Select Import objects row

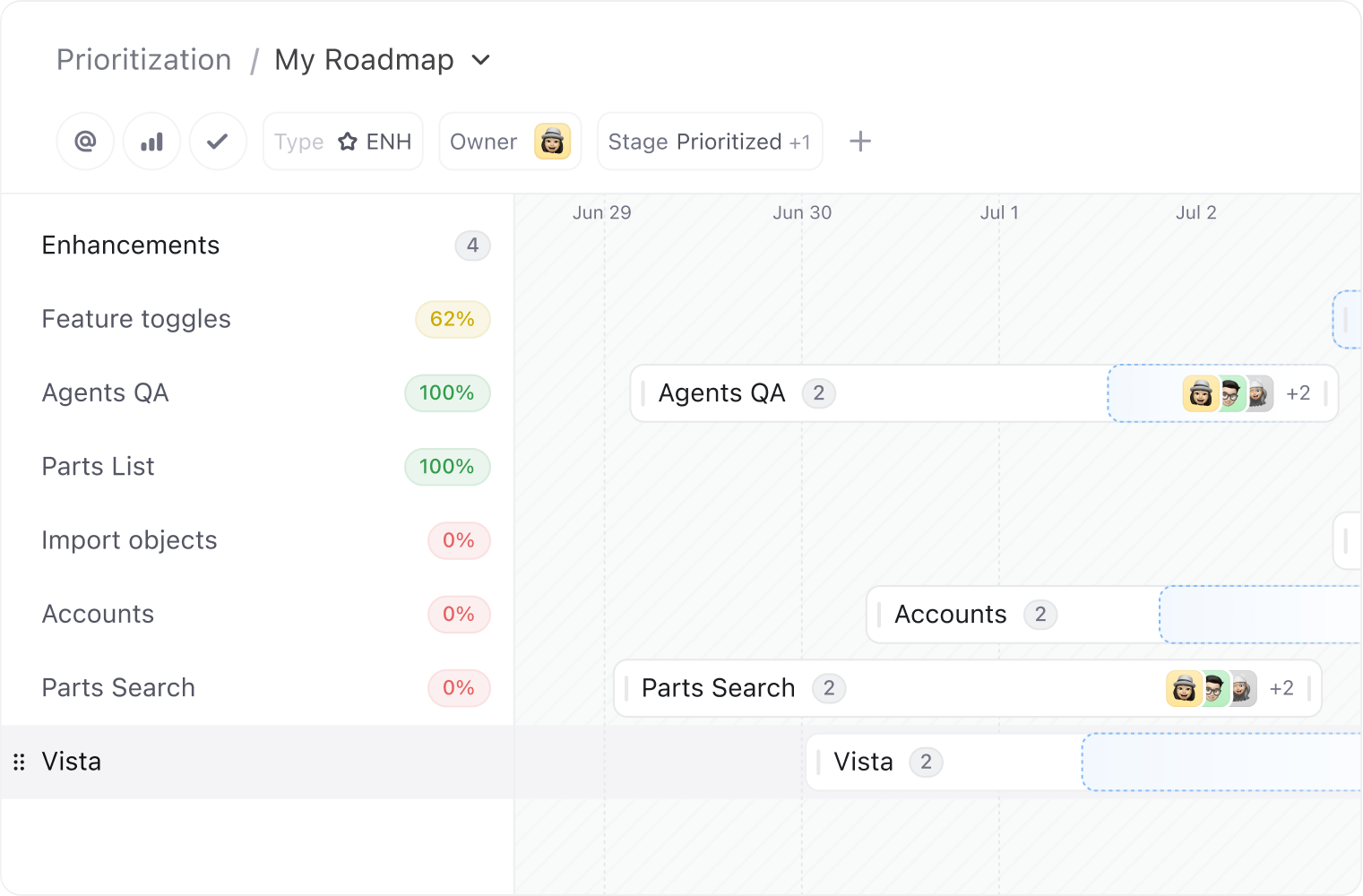coord(129,540)
